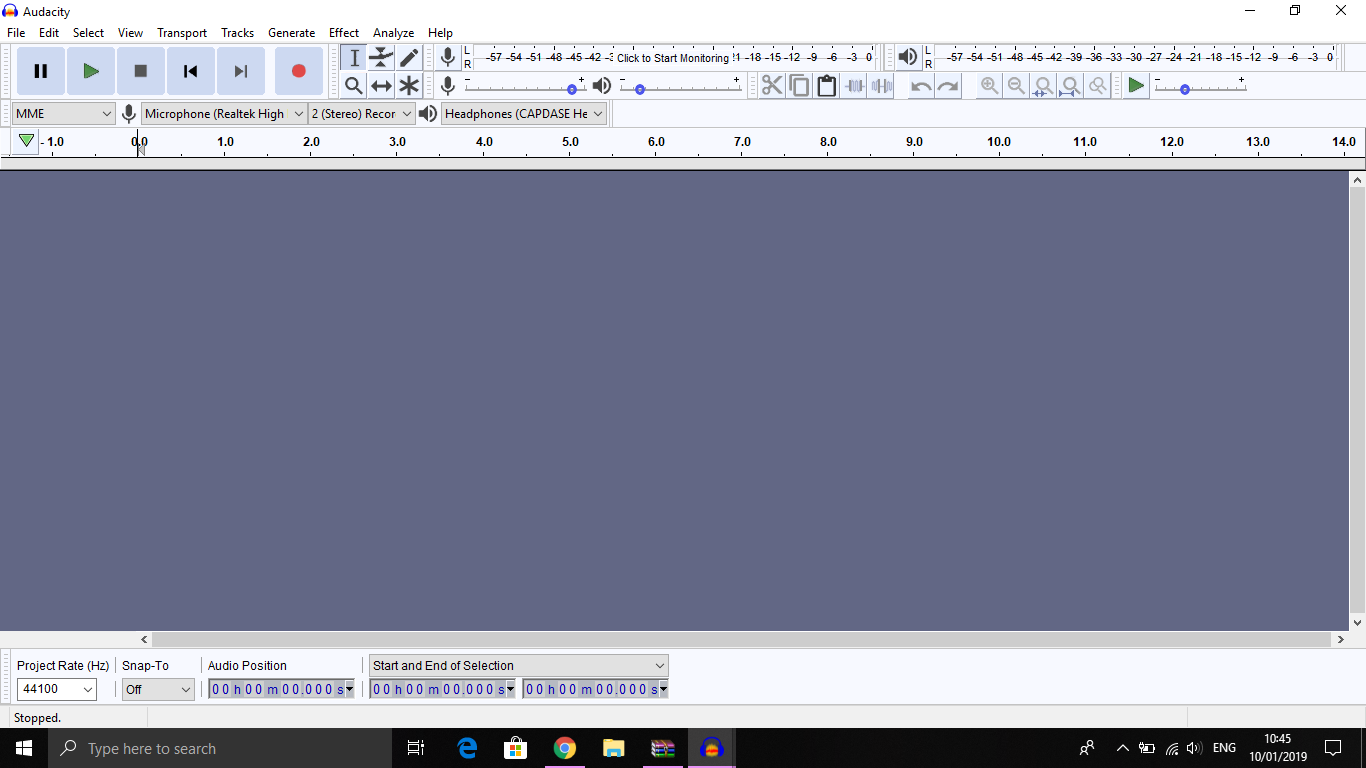
Task: Open the MME audio host dropdown
Action: 64,114
